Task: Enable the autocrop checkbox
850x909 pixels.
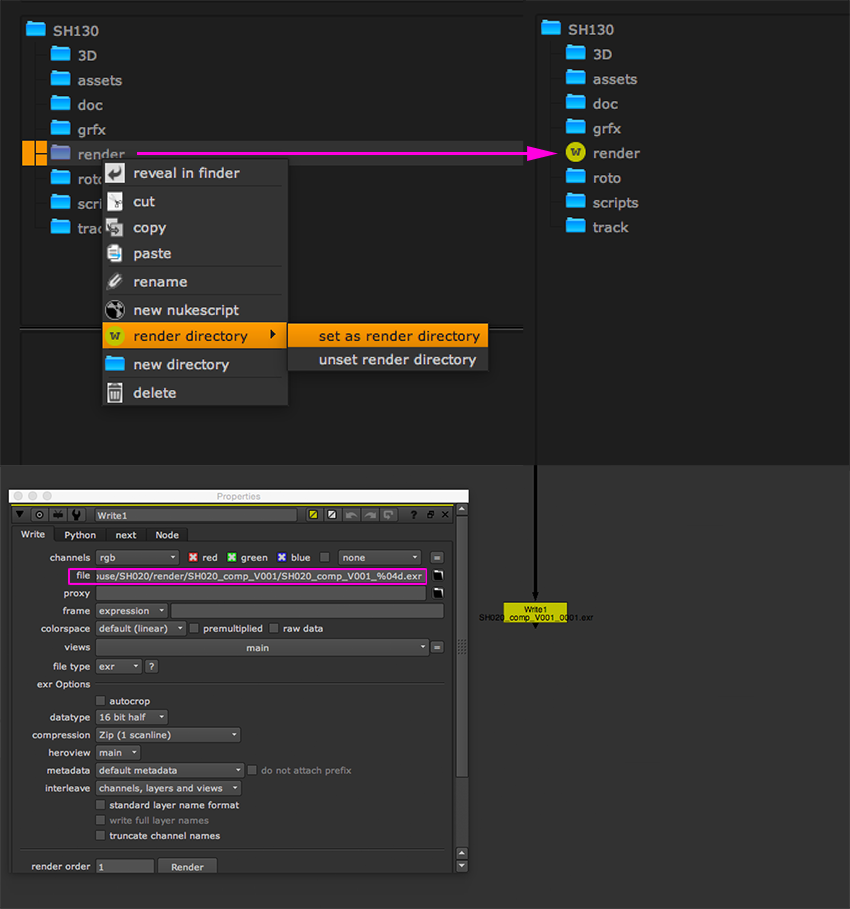Action: tap(101, 701)
